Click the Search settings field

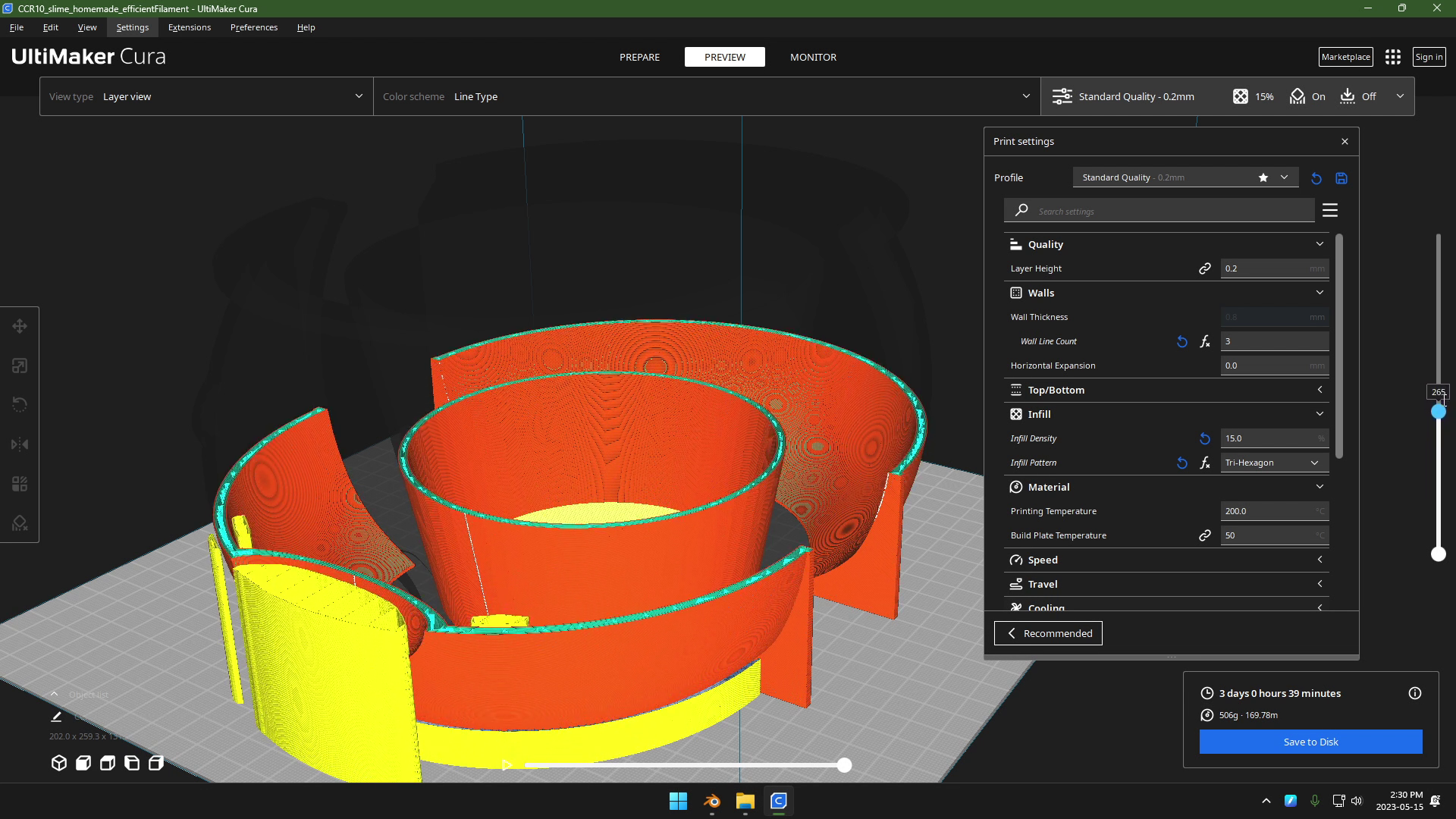coord(1159,211)
